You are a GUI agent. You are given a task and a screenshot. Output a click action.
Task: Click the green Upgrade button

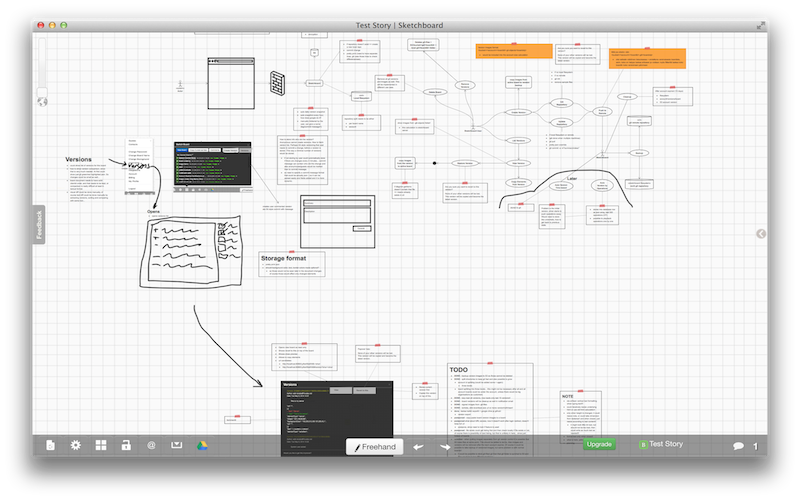[599, 444]
